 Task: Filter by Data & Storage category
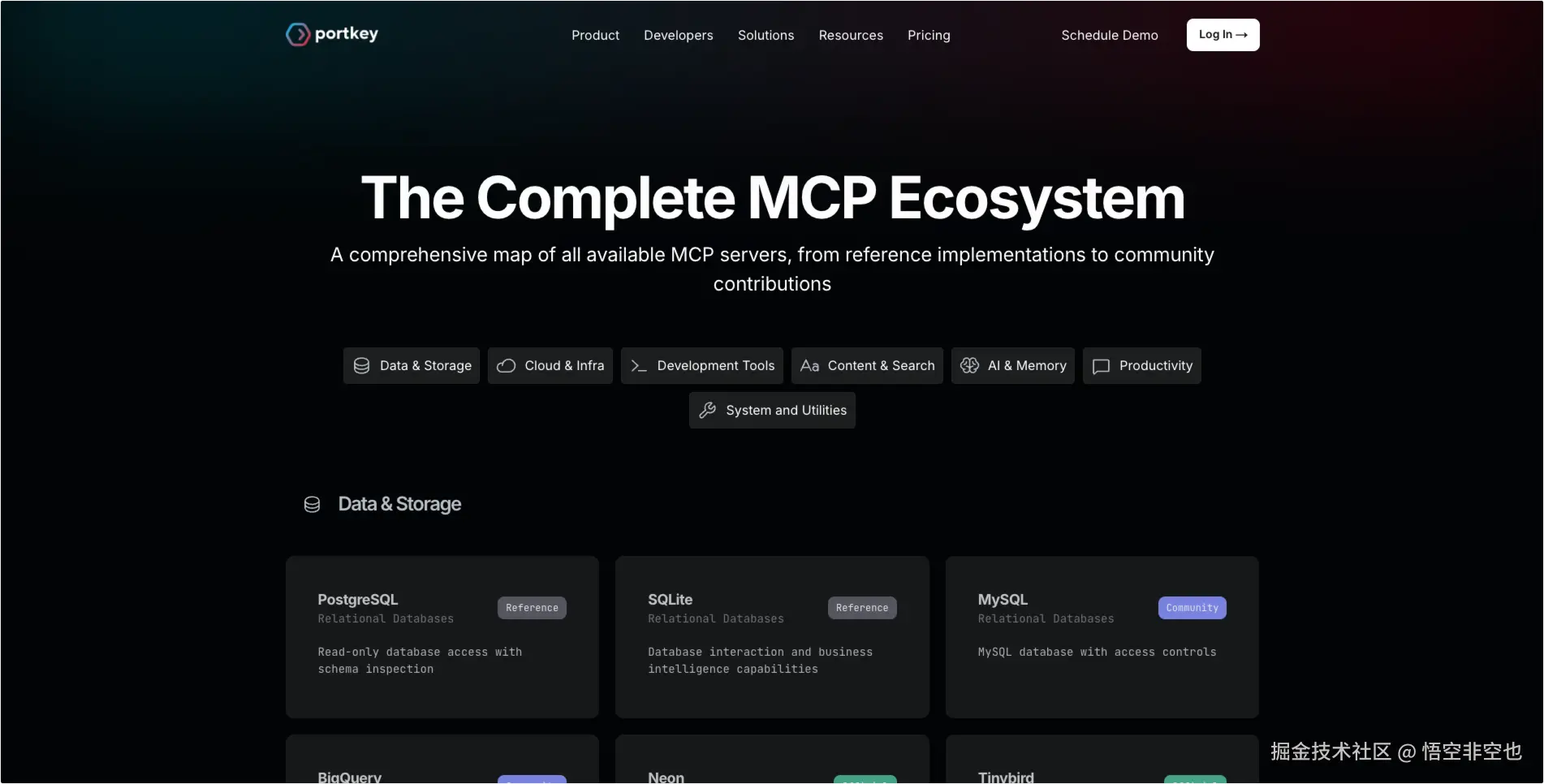(x=412, y=366)
